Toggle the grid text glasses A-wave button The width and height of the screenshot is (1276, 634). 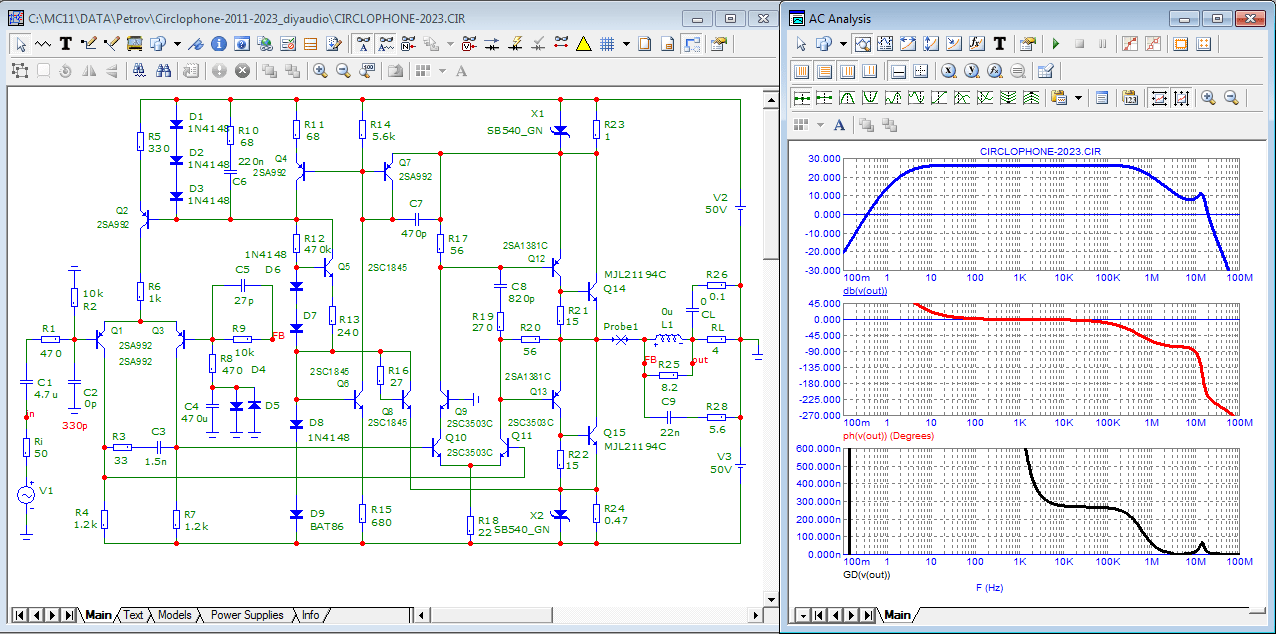(x=386, y=44)
